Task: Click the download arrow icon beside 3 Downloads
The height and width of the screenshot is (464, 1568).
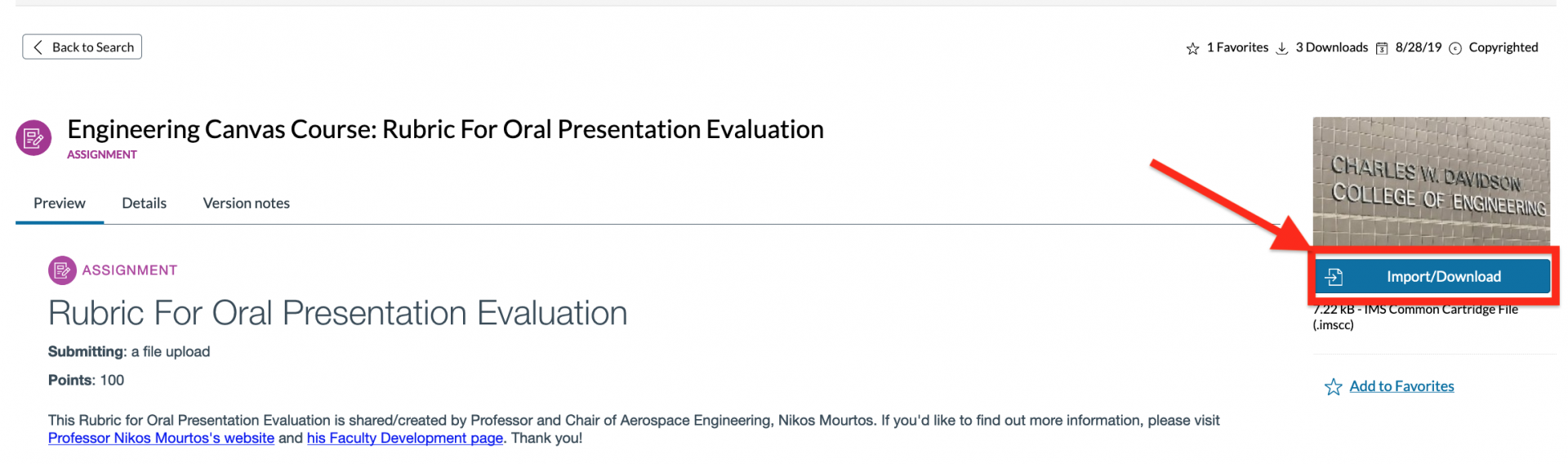Action: click(1282, 49)
